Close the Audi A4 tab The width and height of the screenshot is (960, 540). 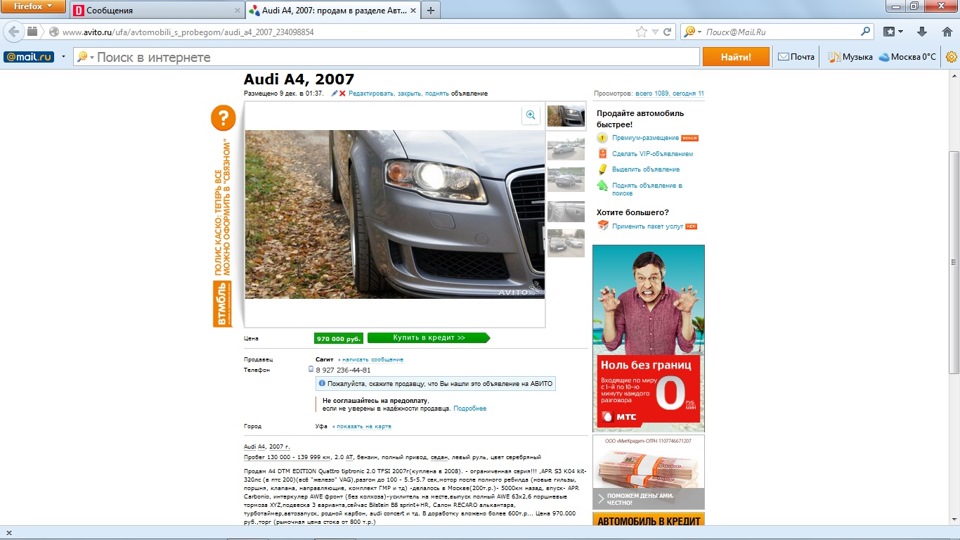[x=413, y=10]
